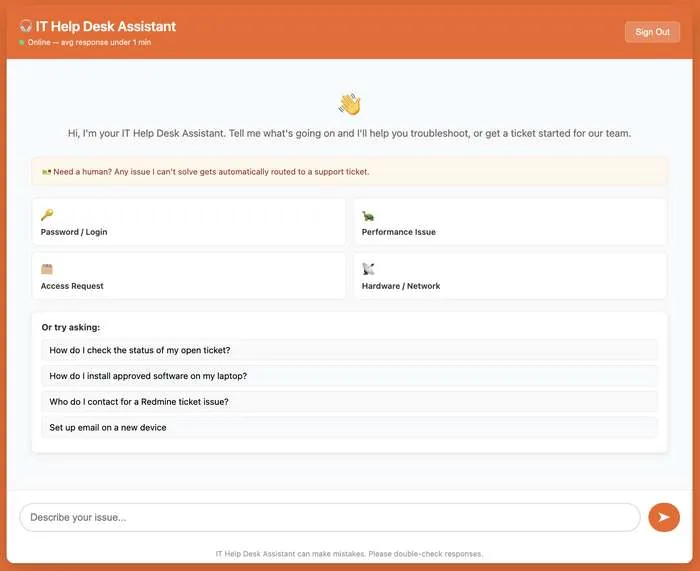
Task: Click the headset icon beside IT Help Desk Assistant
Action: pyautogui.click(x=25, y=26)
